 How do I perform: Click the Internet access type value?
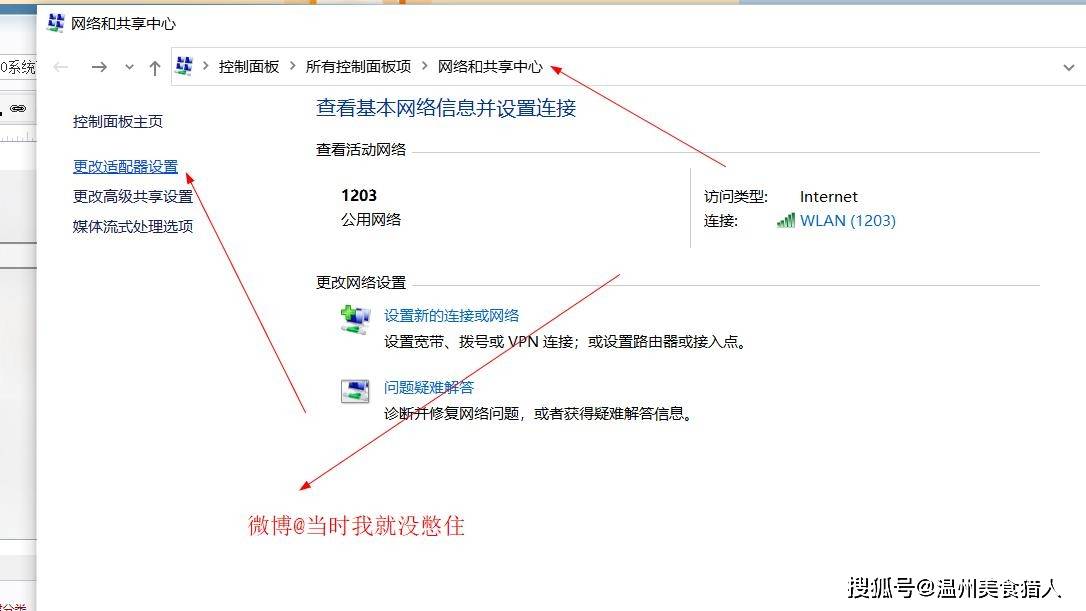pyautogui.click(x=828, y=197)
